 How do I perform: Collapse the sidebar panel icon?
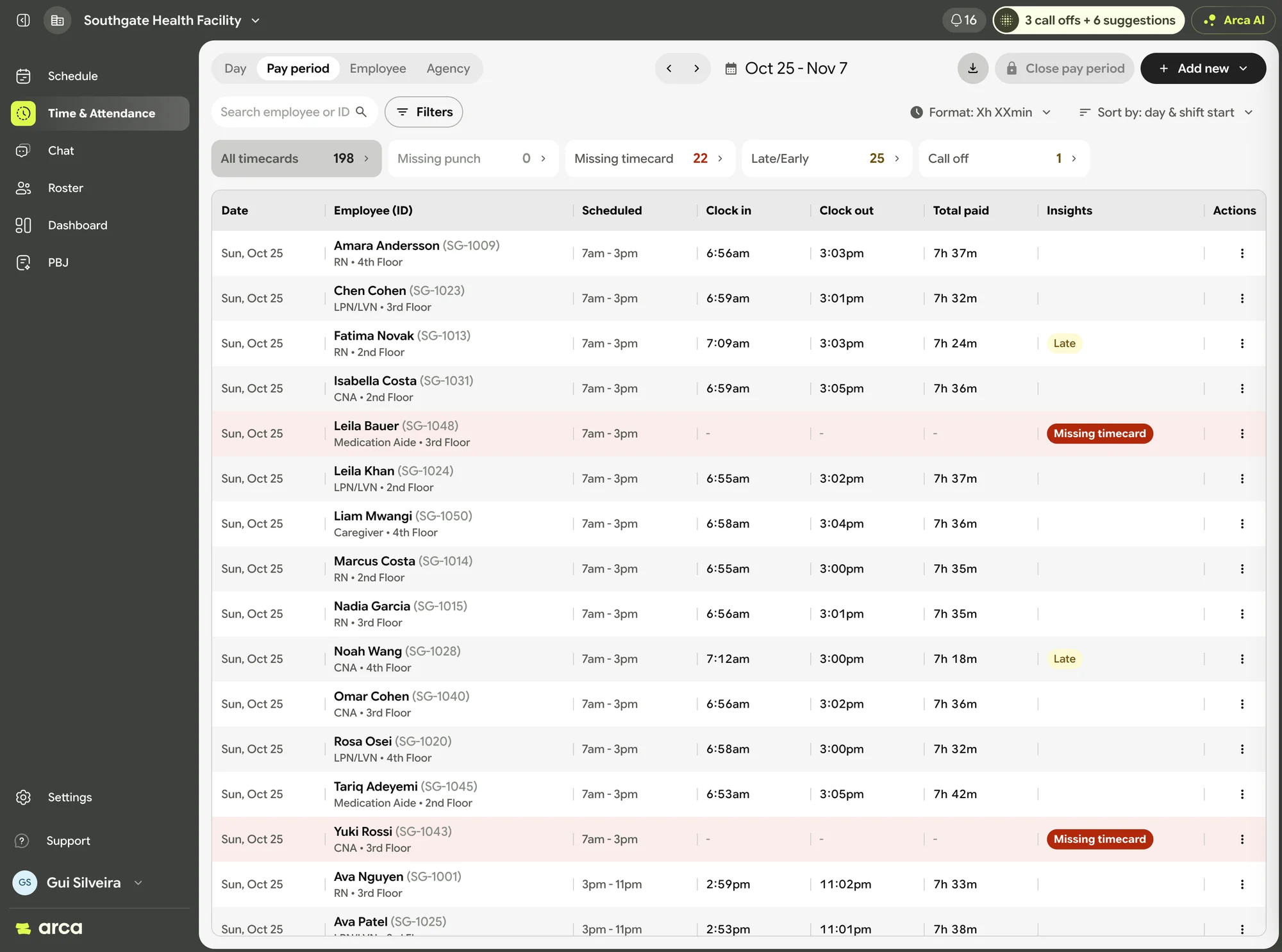coord(23,21)
